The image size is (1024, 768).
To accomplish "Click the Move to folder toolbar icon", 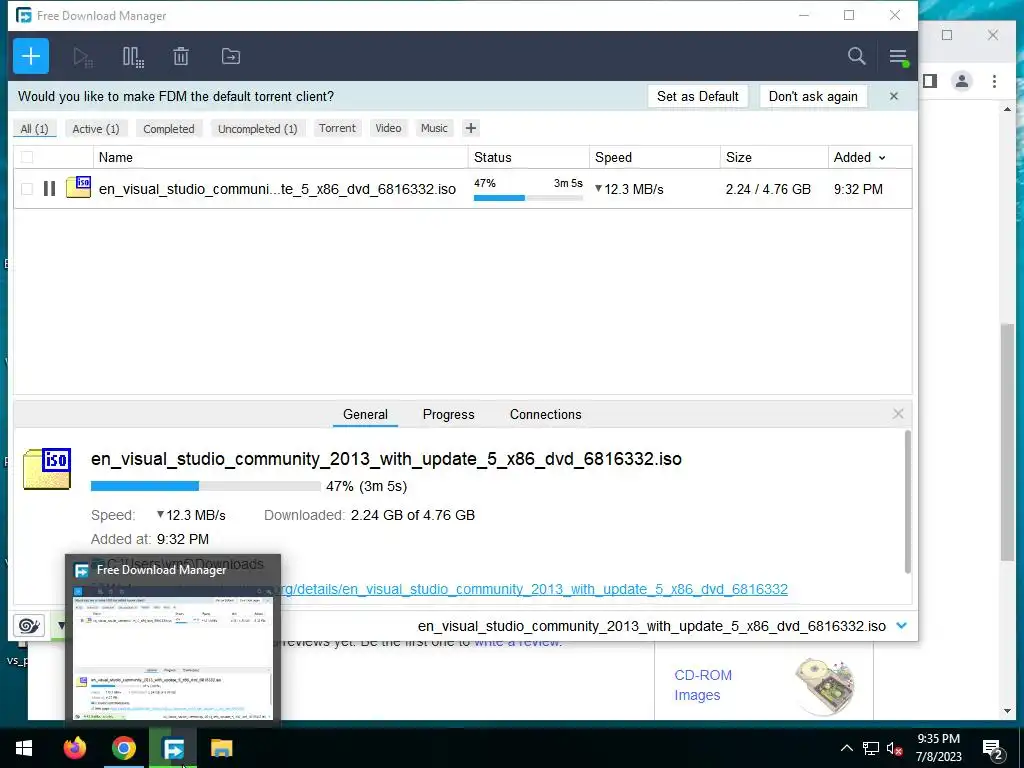I will 231,57.
